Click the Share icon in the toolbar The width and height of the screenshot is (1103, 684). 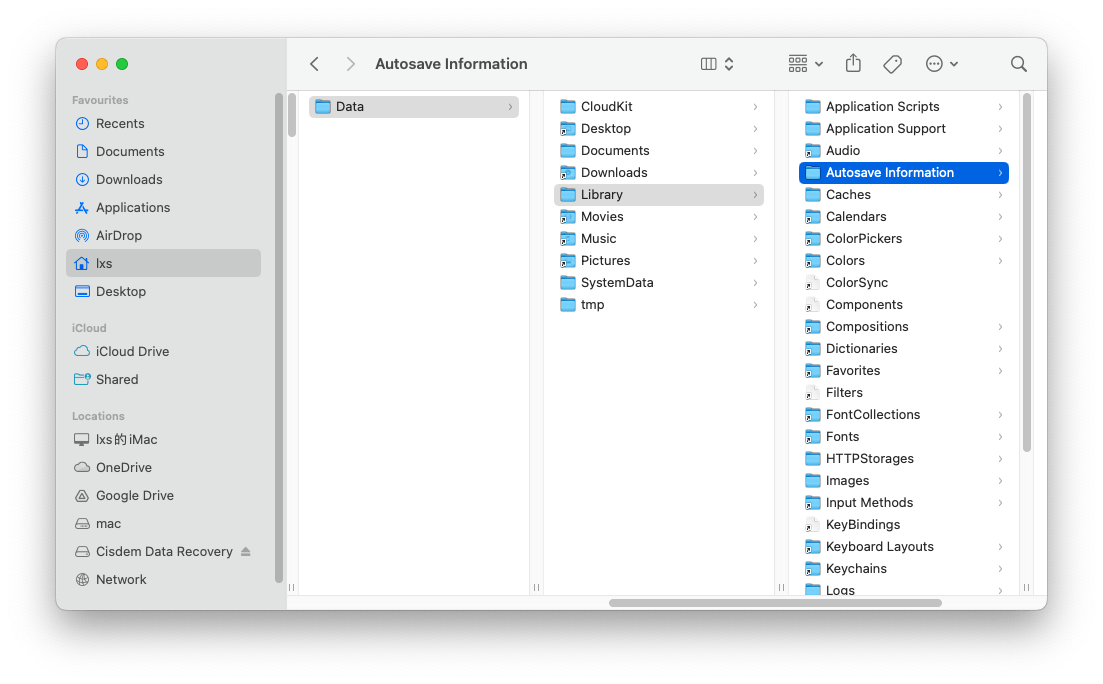coord(852,63)
